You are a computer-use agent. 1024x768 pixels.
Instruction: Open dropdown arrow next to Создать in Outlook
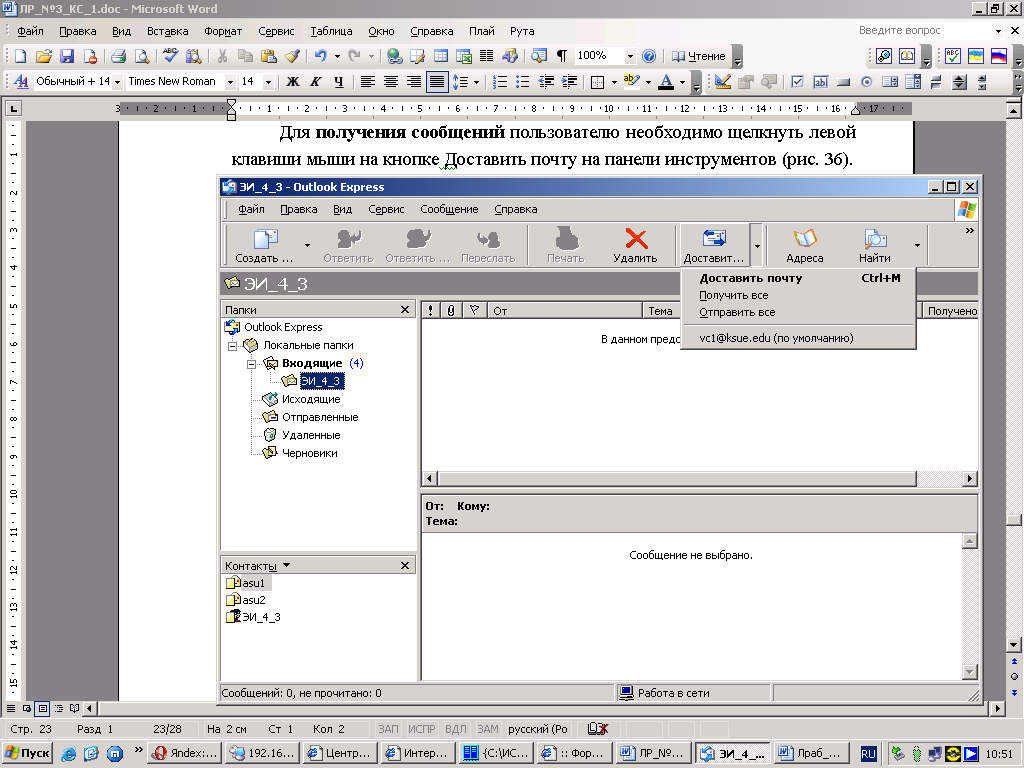pos(307,246)
